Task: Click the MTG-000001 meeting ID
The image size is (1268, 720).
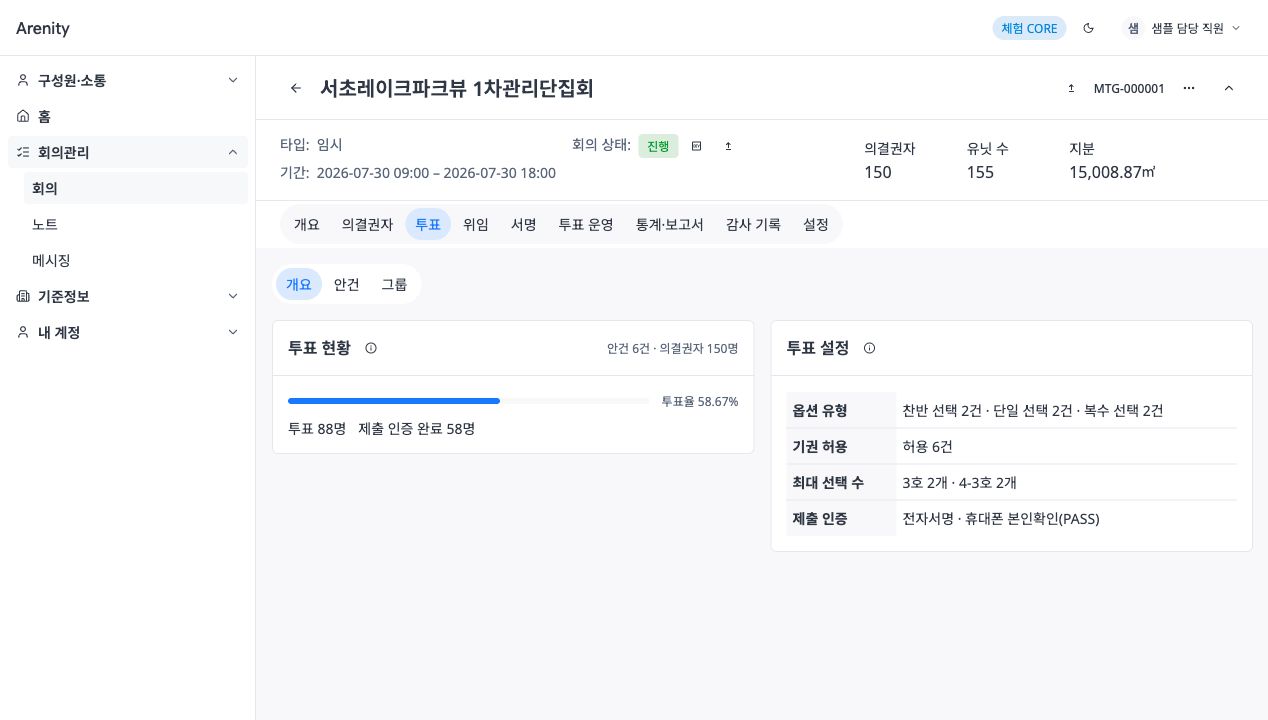Action: [x=1129, y=88]
